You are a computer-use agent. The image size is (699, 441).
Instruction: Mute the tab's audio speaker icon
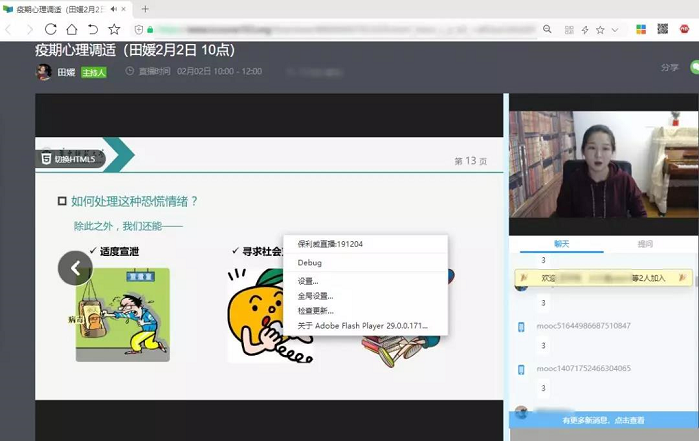point(113,9)
